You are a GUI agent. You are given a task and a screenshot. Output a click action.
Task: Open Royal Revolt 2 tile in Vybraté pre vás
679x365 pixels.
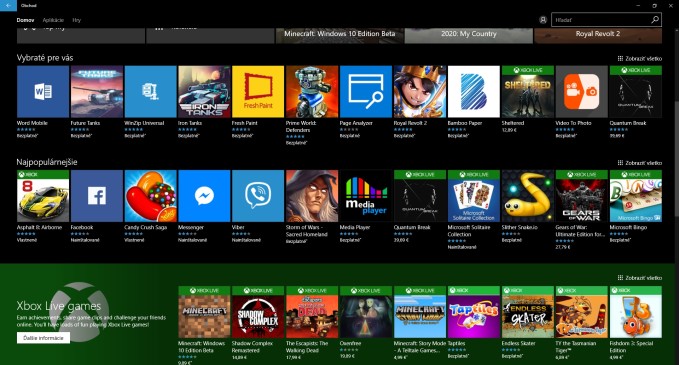420,92
